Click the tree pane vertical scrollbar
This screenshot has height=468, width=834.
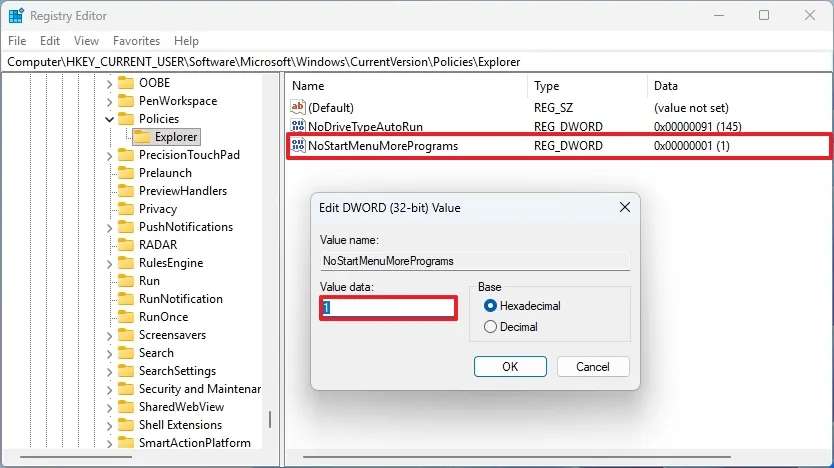270,420
